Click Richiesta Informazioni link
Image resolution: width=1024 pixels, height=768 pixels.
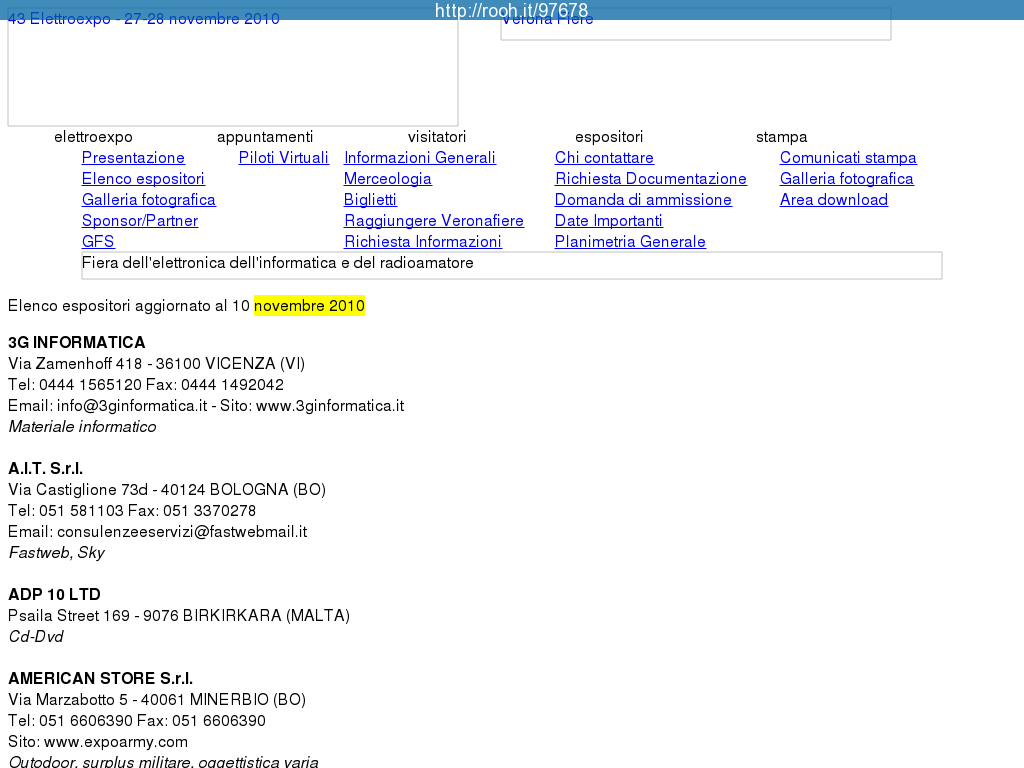pyautogui.click(x=423, y=242)
